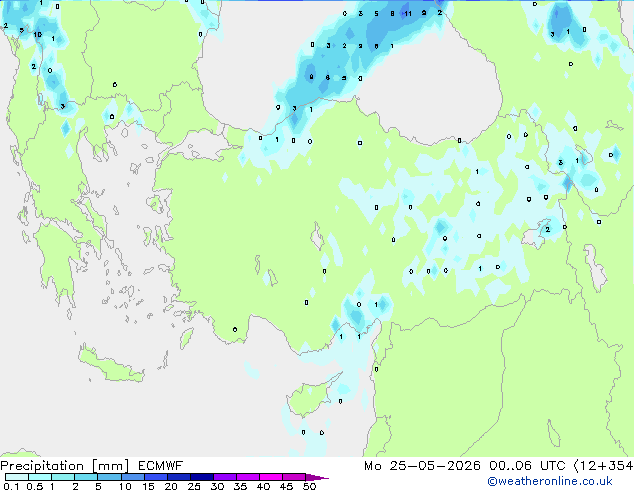Select the 2–5 mm legend color swatch

[86, 477]
